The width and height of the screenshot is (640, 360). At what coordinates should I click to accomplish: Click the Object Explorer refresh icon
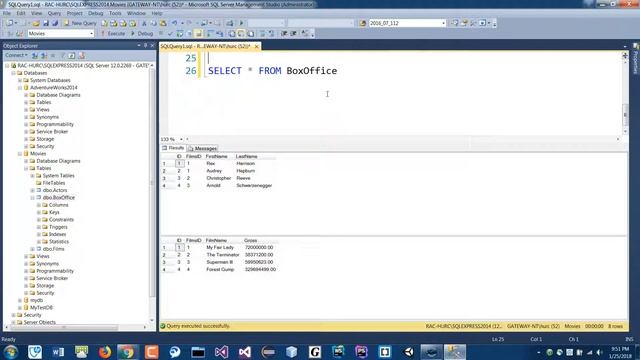coord(72,55)
